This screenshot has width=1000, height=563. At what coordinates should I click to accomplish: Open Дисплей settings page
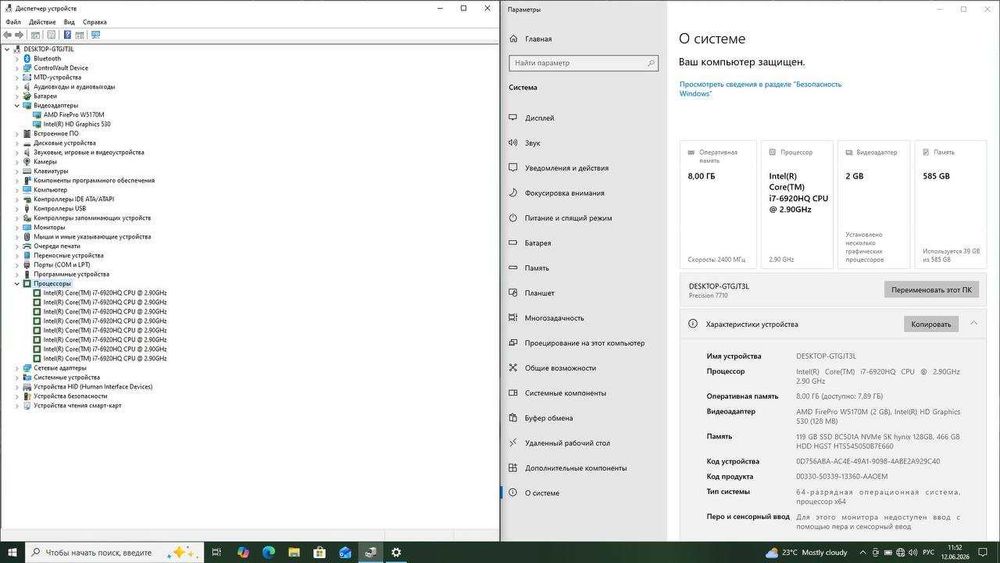click(x=540, y=118)
